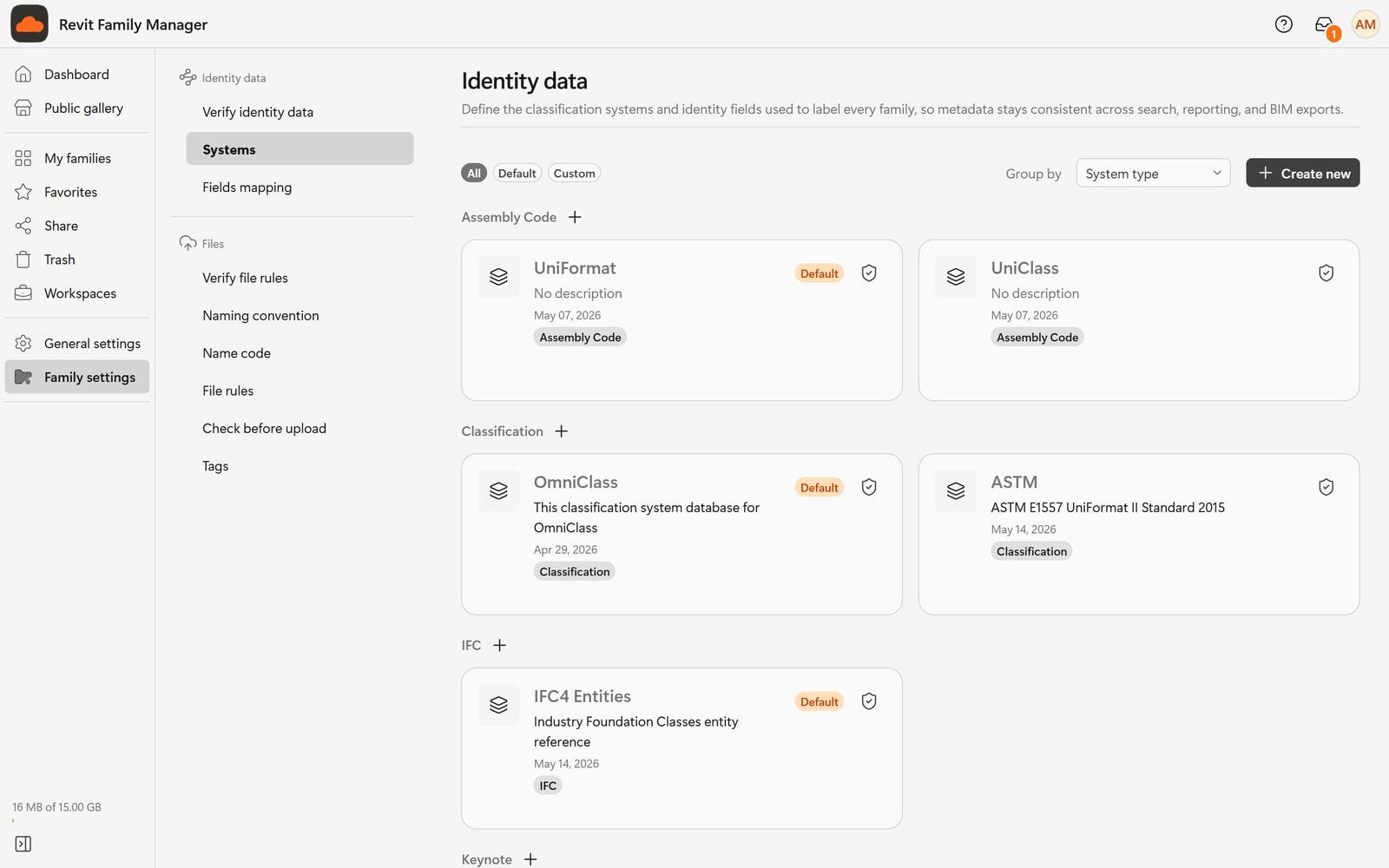This screenshot has height=868, width=1389.
Task: Click the storage usage bar near 16 MB
Action: (x=76, y=820)
